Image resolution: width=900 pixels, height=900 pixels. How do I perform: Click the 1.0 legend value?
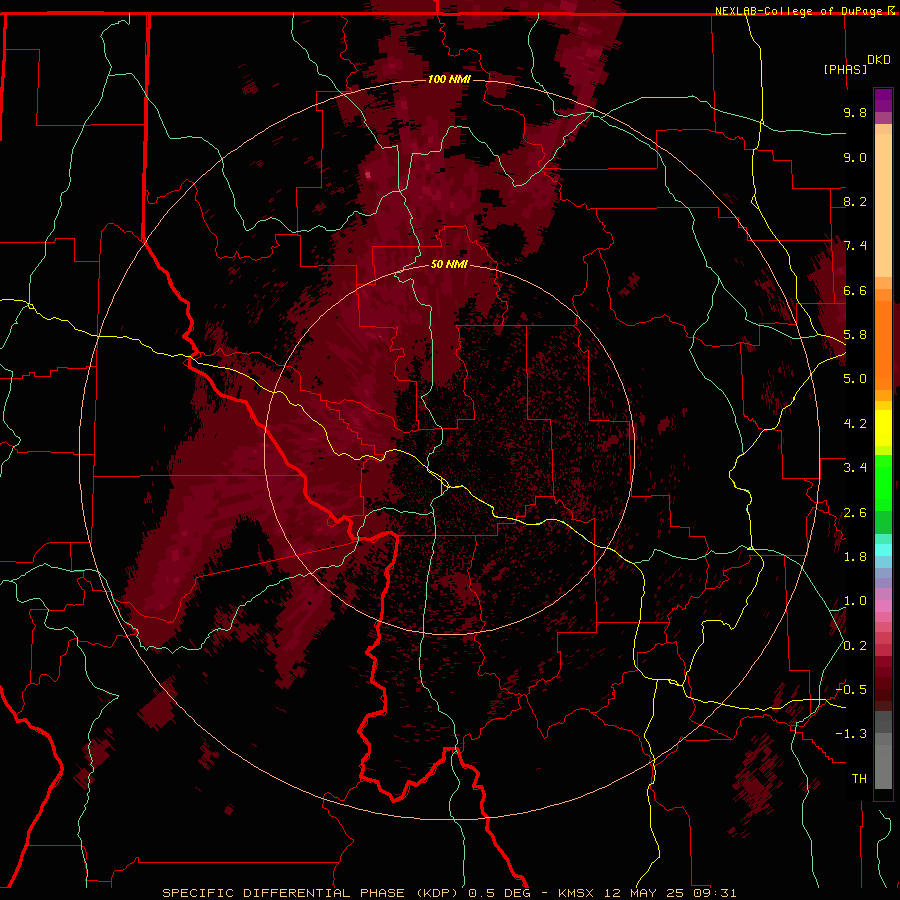[855, 601]
